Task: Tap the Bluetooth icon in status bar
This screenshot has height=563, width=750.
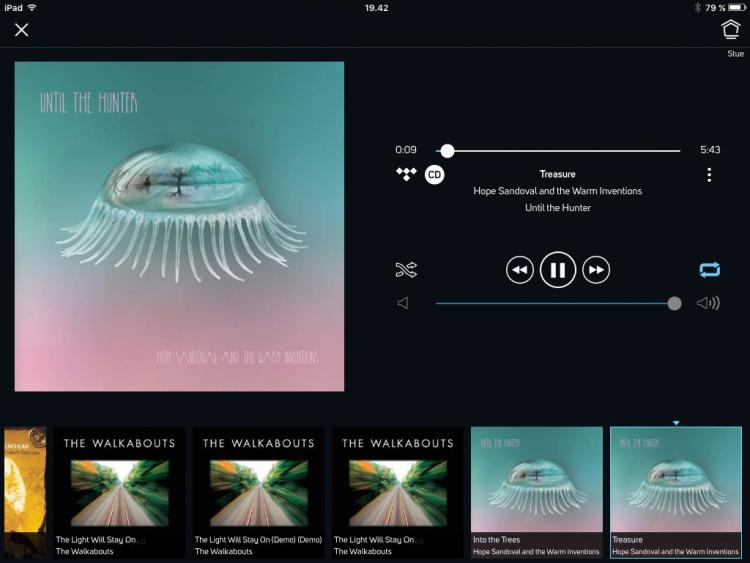Action: coord(697,7)
